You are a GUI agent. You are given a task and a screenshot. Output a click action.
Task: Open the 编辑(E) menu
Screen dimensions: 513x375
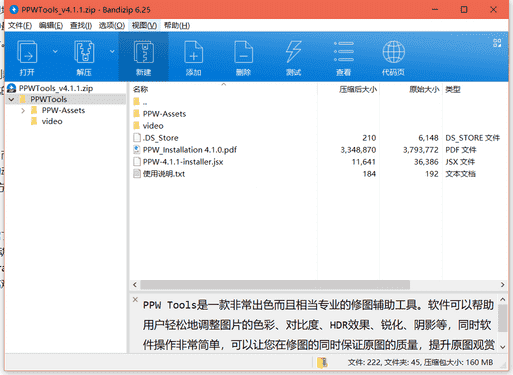[x=51, y=26]
